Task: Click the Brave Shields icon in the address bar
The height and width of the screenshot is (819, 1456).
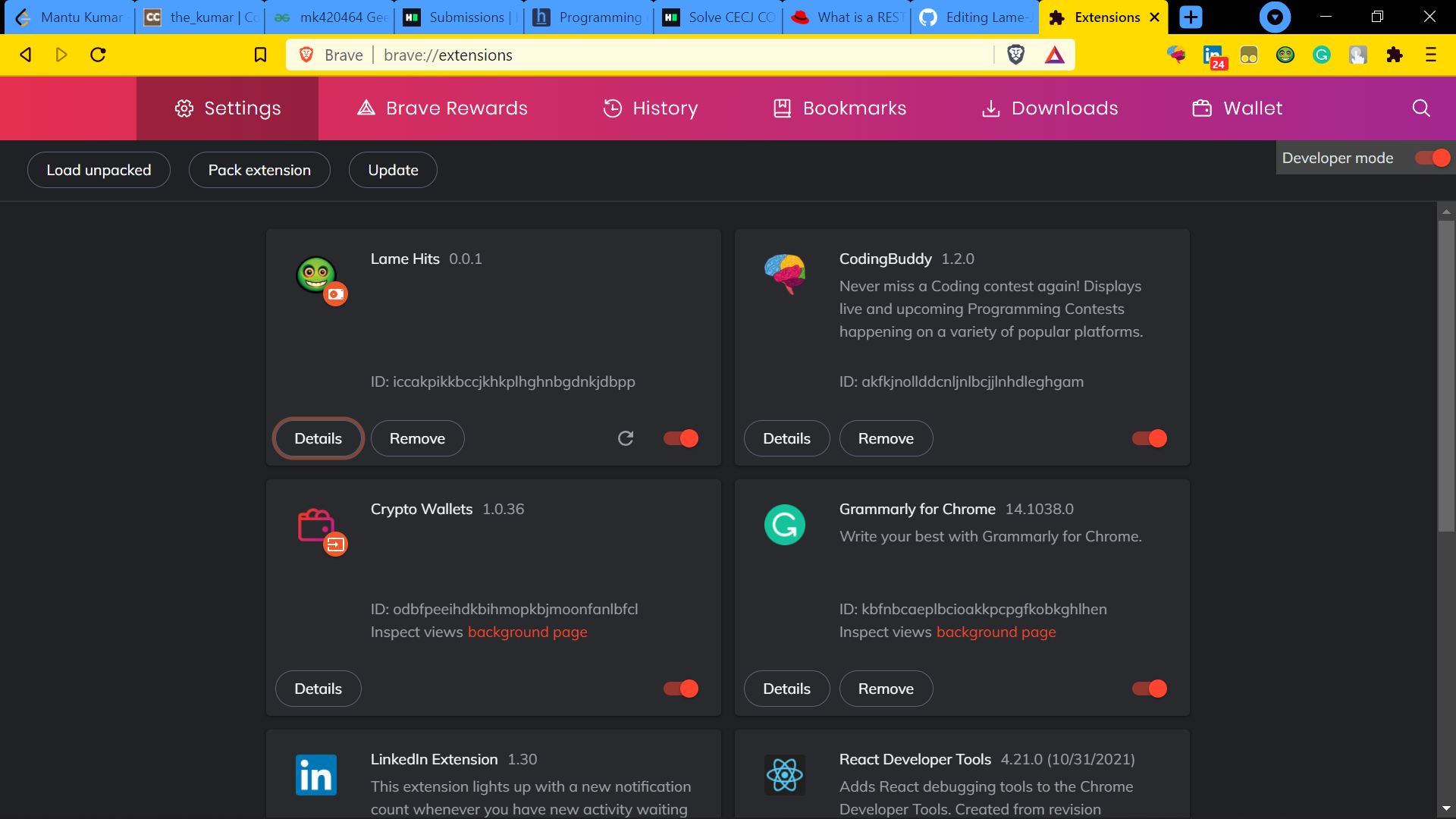Action: point(1016,55)
